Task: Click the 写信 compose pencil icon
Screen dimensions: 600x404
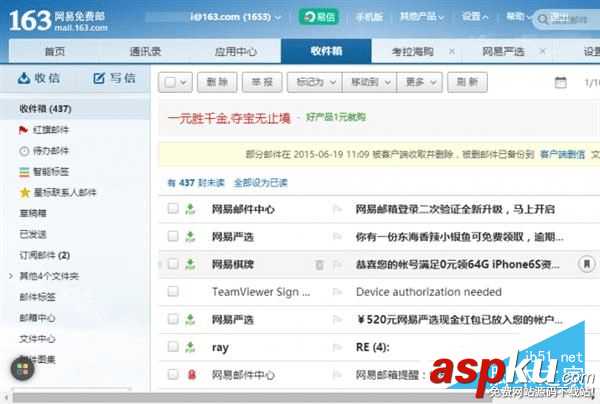Action: (x=99, y=78)
